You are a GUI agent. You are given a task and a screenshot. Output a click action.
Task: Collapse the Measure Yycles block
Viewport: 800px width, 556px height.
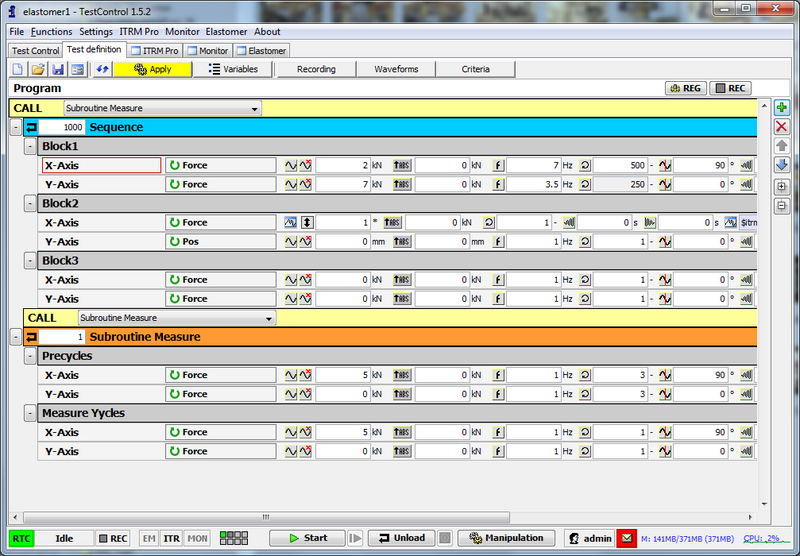[x=30, y=413]
